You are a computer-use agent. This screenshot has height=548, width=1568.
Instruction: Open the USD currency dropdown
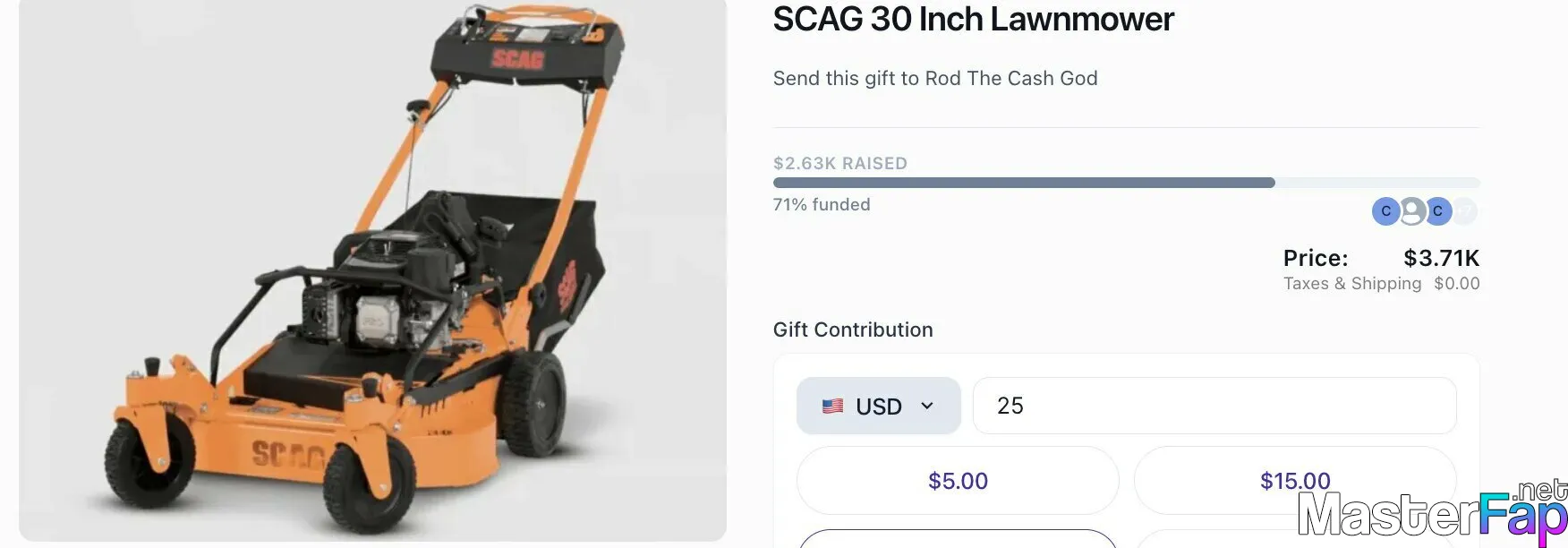click(879, 406)
